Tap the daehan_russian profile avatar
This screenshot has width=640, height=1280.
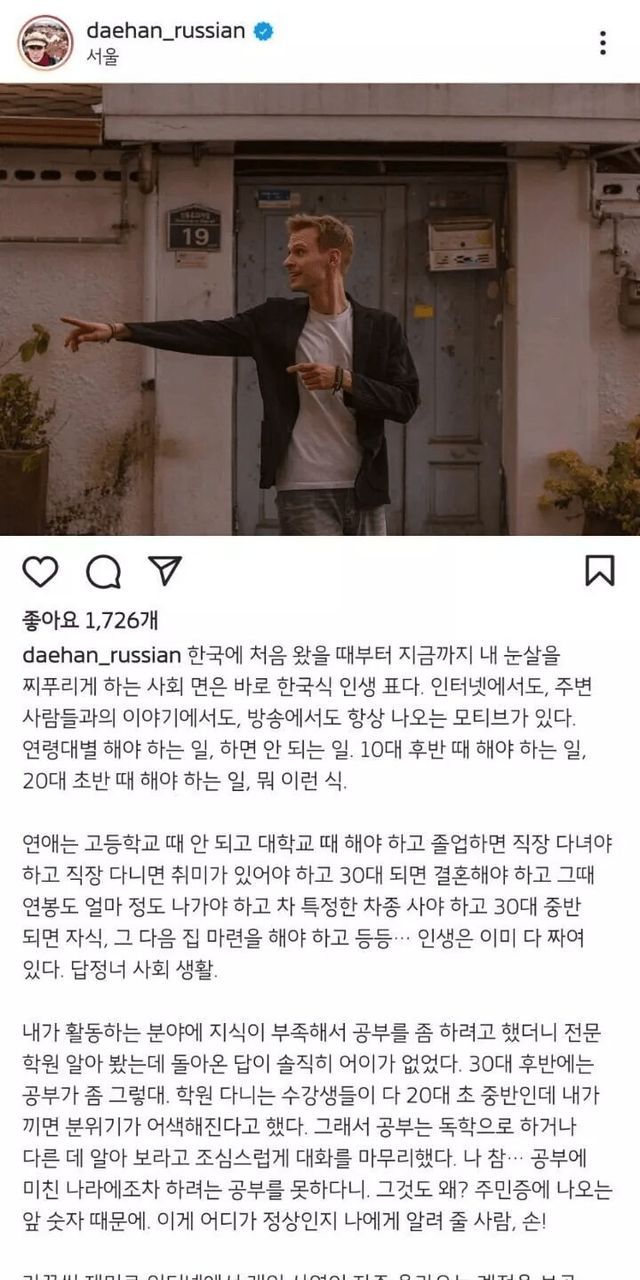point(45,43)
